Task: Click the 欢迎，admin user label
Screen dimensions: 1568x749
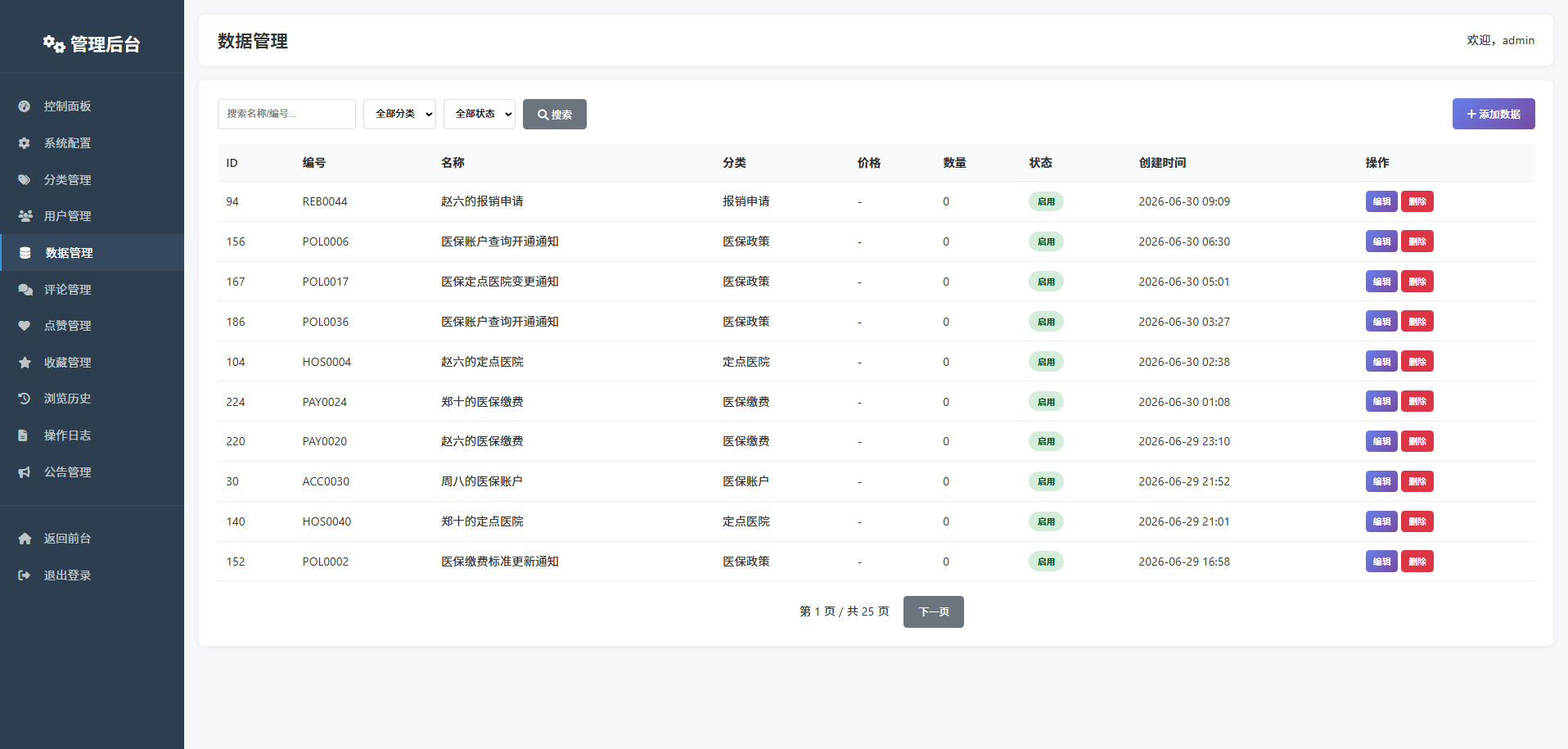Action: [1500, 40]
